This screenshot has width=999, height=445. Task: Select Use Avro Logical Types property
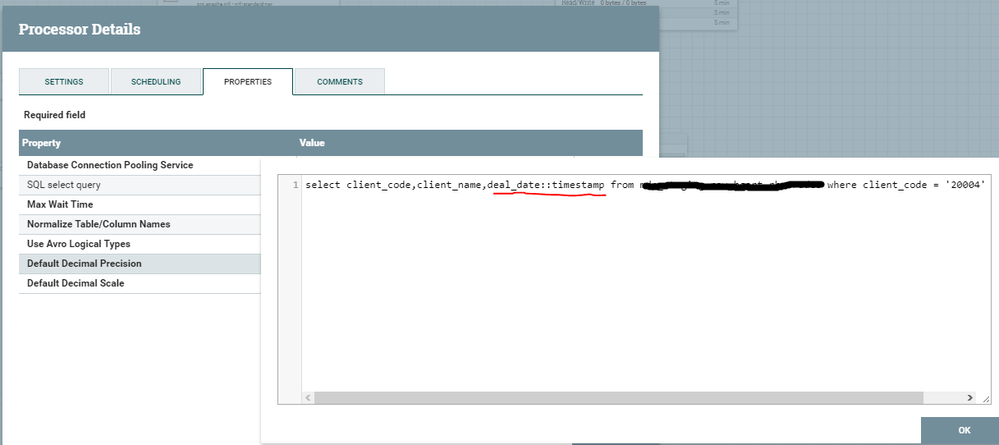140,244
